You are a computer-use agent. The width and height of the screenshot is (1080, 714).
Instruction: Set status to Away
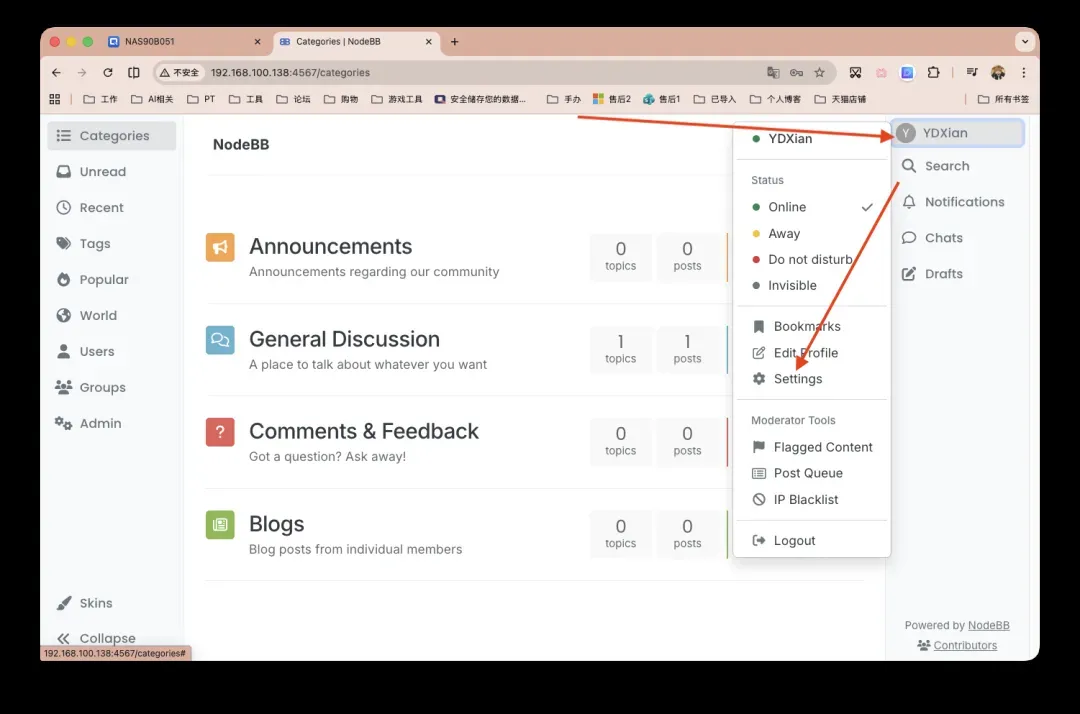784,233
